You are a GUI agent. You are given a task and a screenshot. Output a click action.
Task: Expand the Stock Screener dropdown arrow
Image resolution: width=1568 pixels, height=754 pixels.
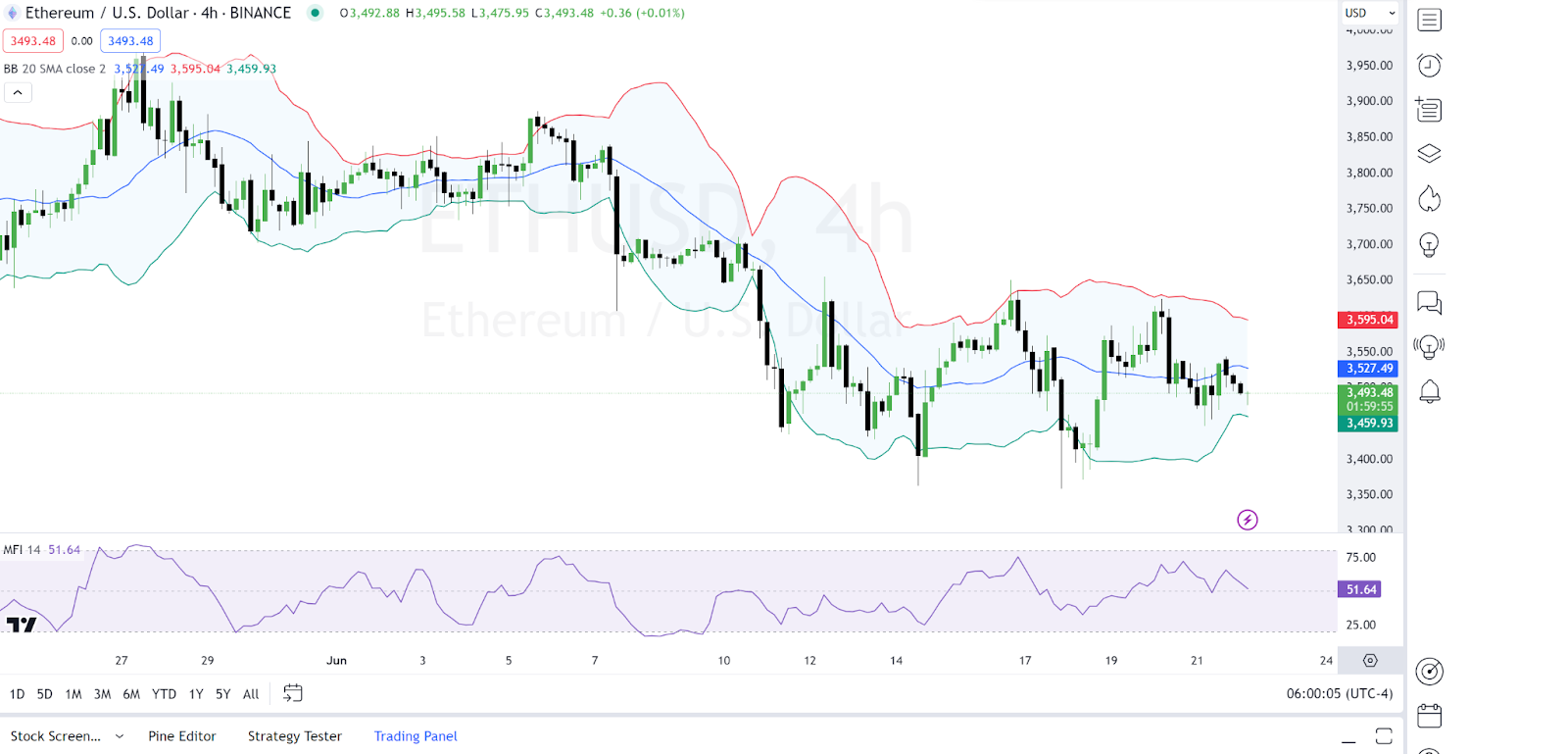[120, 736]
